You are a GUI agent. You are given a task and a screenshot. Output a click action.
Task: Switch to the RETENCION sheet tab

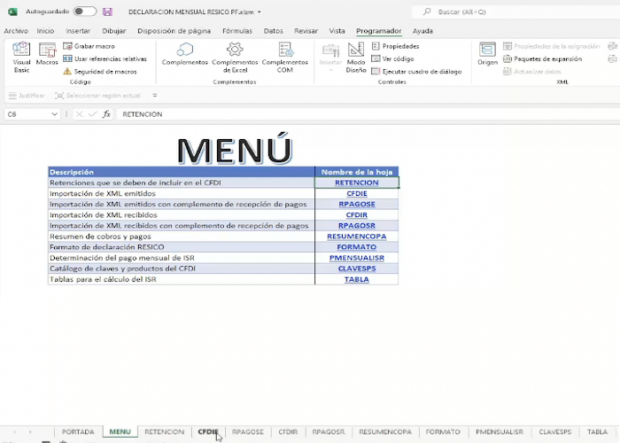(164, 432)
